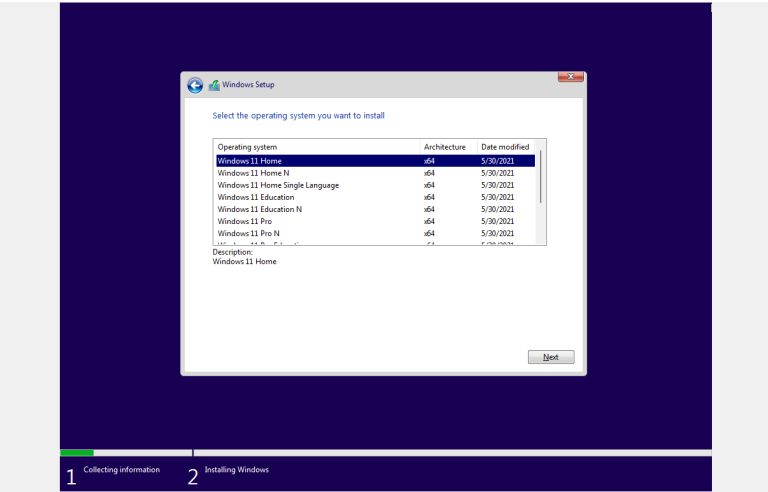Click the green setup progress bar

click(x=77, y=453)
